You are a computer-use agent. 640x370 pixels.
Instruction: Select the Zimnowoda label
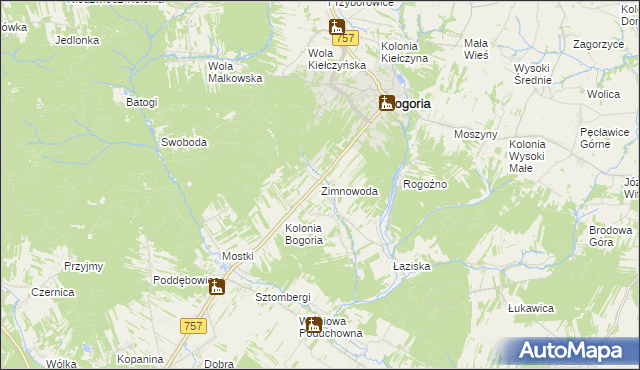point(349,191)
